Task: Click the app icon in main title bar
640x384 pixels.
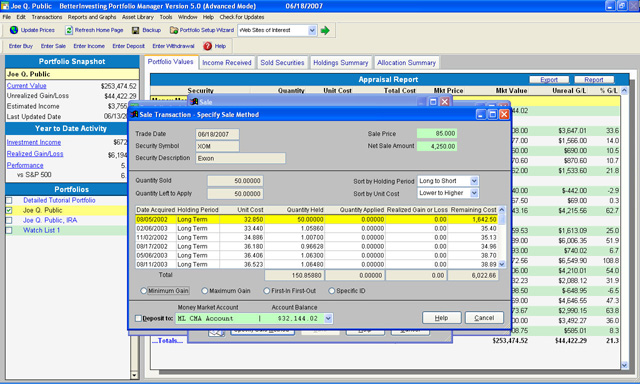Action: click(5, 6)
